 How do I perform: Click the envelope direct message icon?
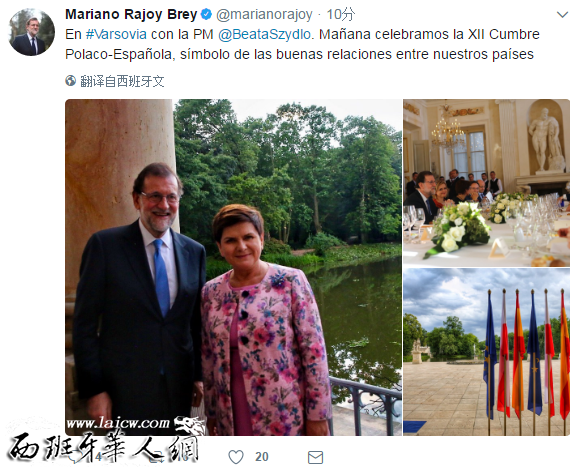315,457
